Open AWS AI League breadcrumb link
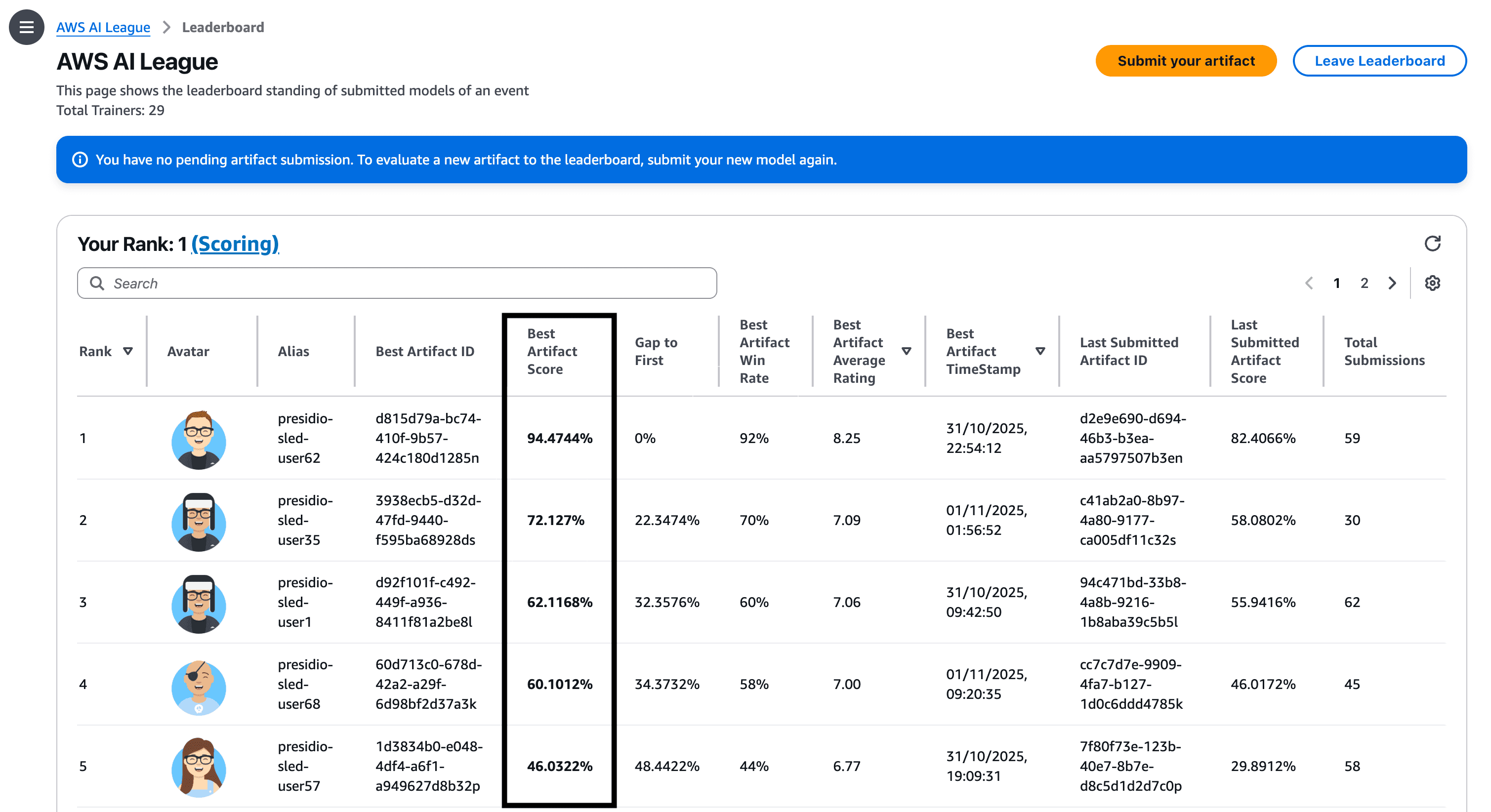The width and height of the screenshot is (1491, 812). 103,27
